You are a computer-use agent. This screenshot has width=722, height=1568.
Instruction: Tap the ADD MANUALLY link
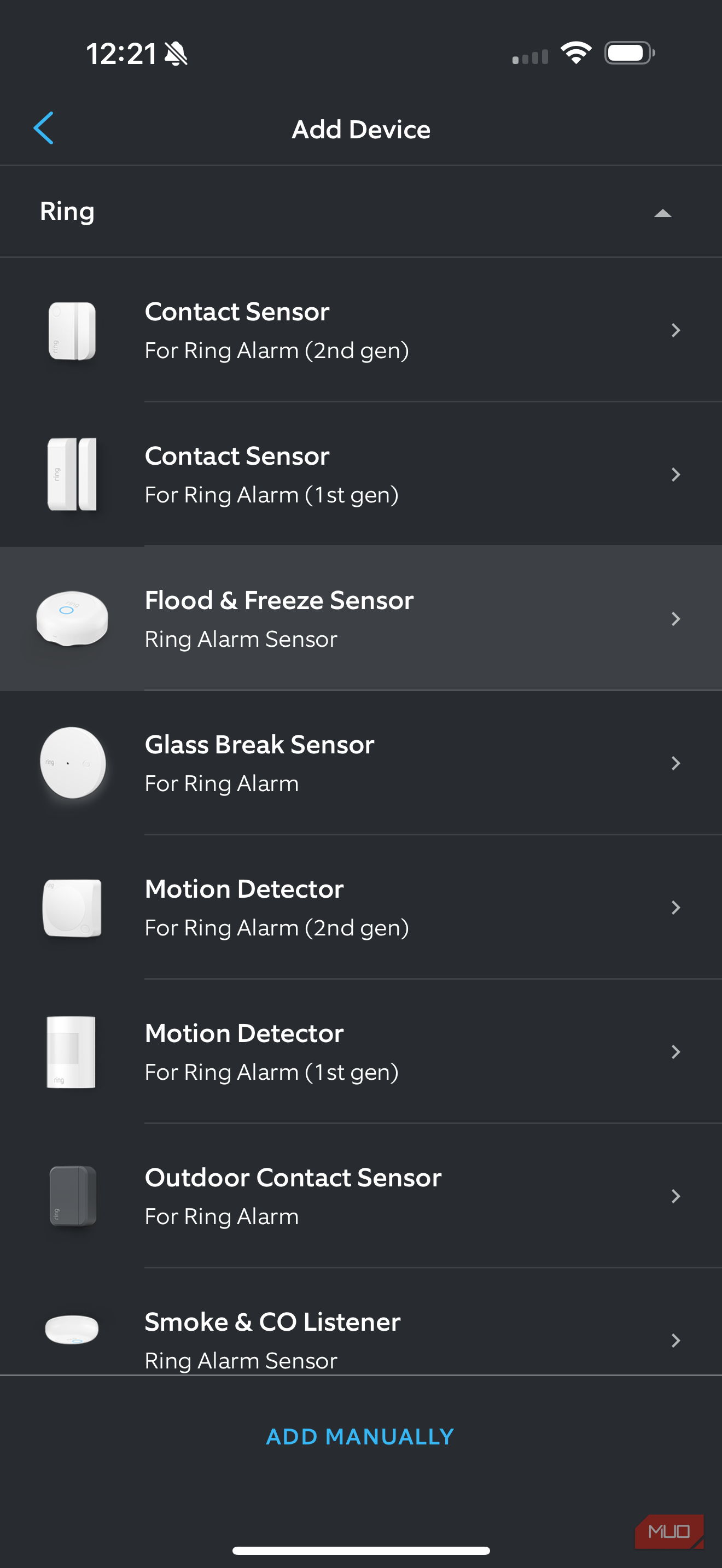click(360, 1437)
